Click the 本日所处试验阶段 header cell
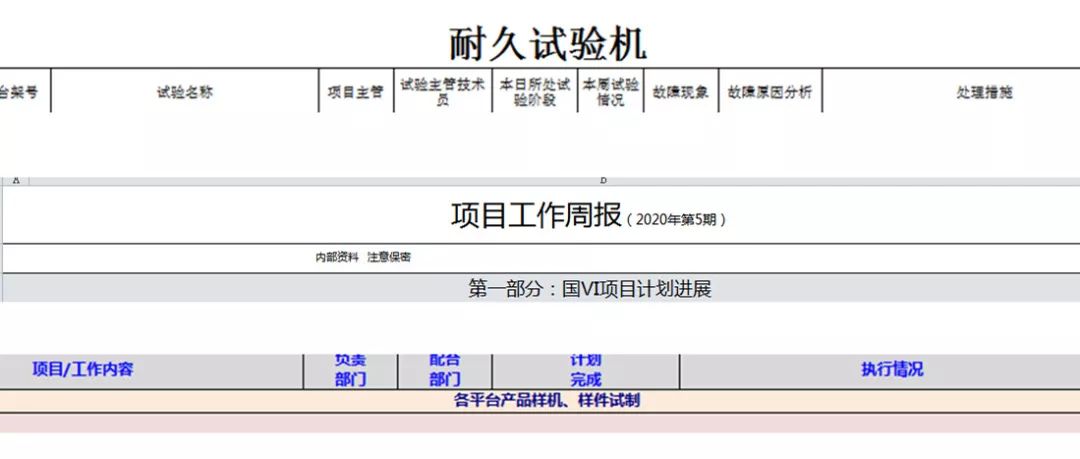 pos(534,92)
